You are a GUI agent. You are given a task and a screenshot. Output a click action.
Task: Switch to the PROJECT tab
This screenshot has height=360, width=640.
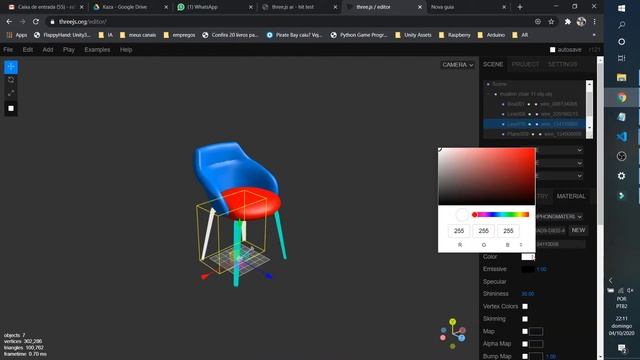click(x=525, y=64)
